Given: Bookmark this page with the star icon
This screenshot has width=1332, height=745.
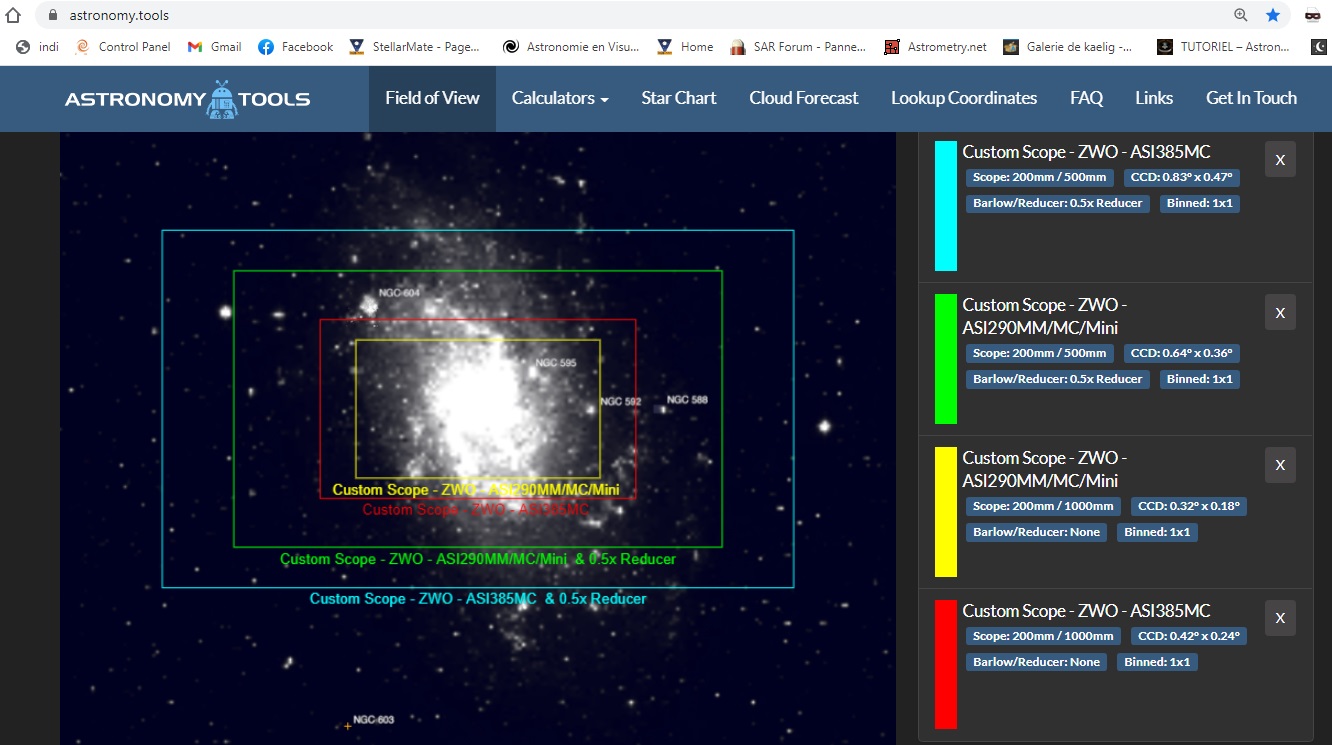Looking at the screenshot, I should click(1273, 15).
